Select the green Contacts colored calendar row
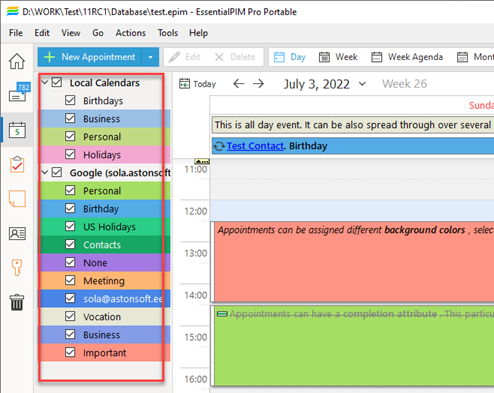This screenshot has width=494, height=393. (x=105, y=245)
